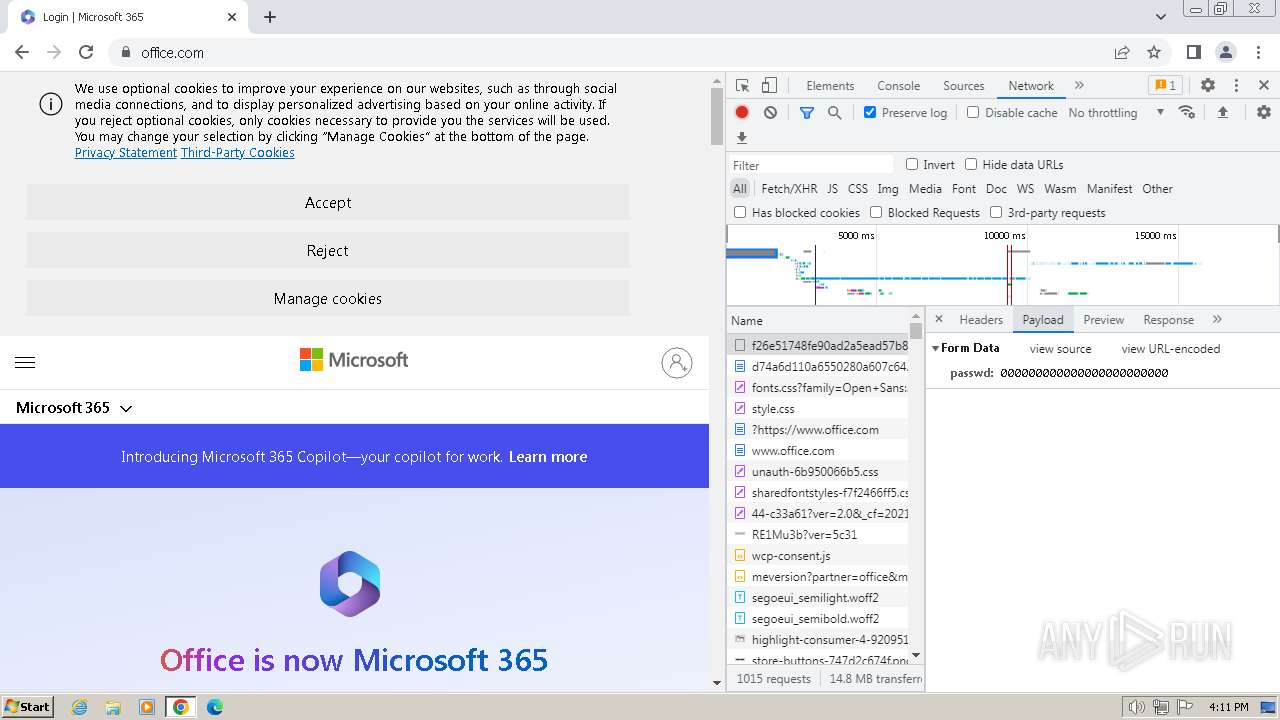Enable Hide data URLs

(971, 164)
